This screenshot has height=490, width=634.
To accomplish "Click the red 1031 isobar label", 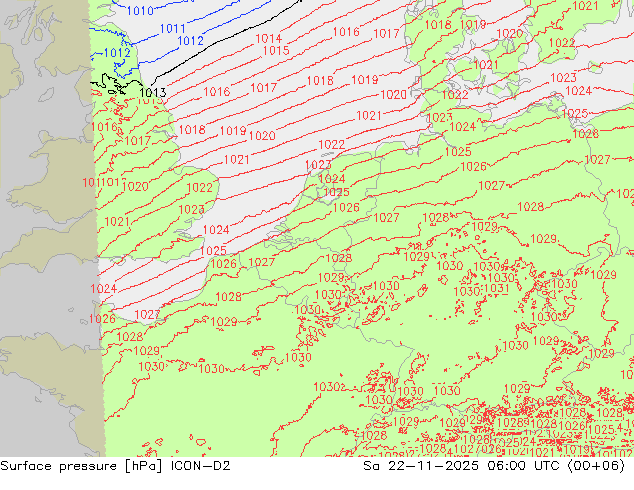I will [x=496, y=289].
